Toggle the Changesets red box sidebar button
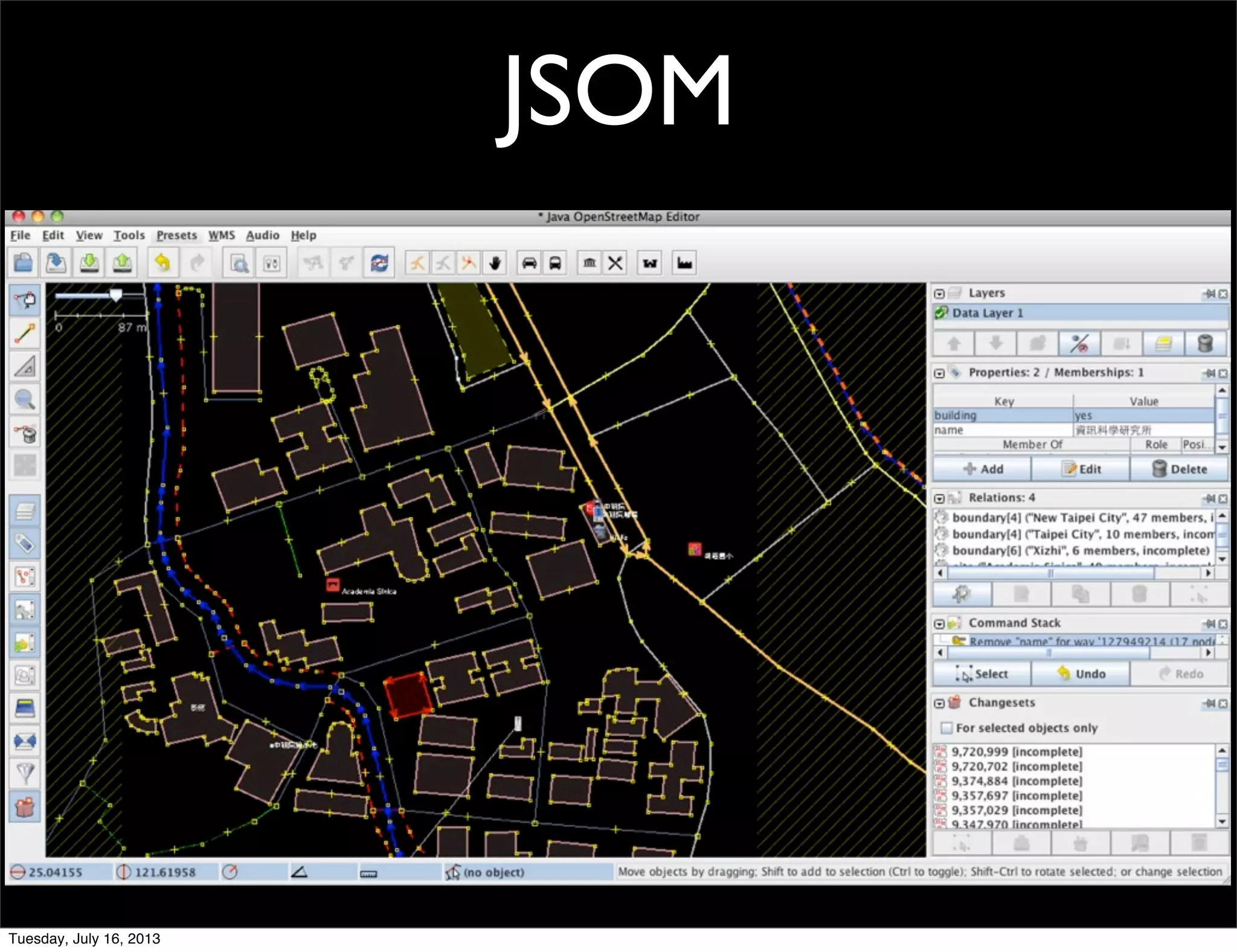Image resolution: width=1237 pixels, height=952 pixels. pos(25,806)
